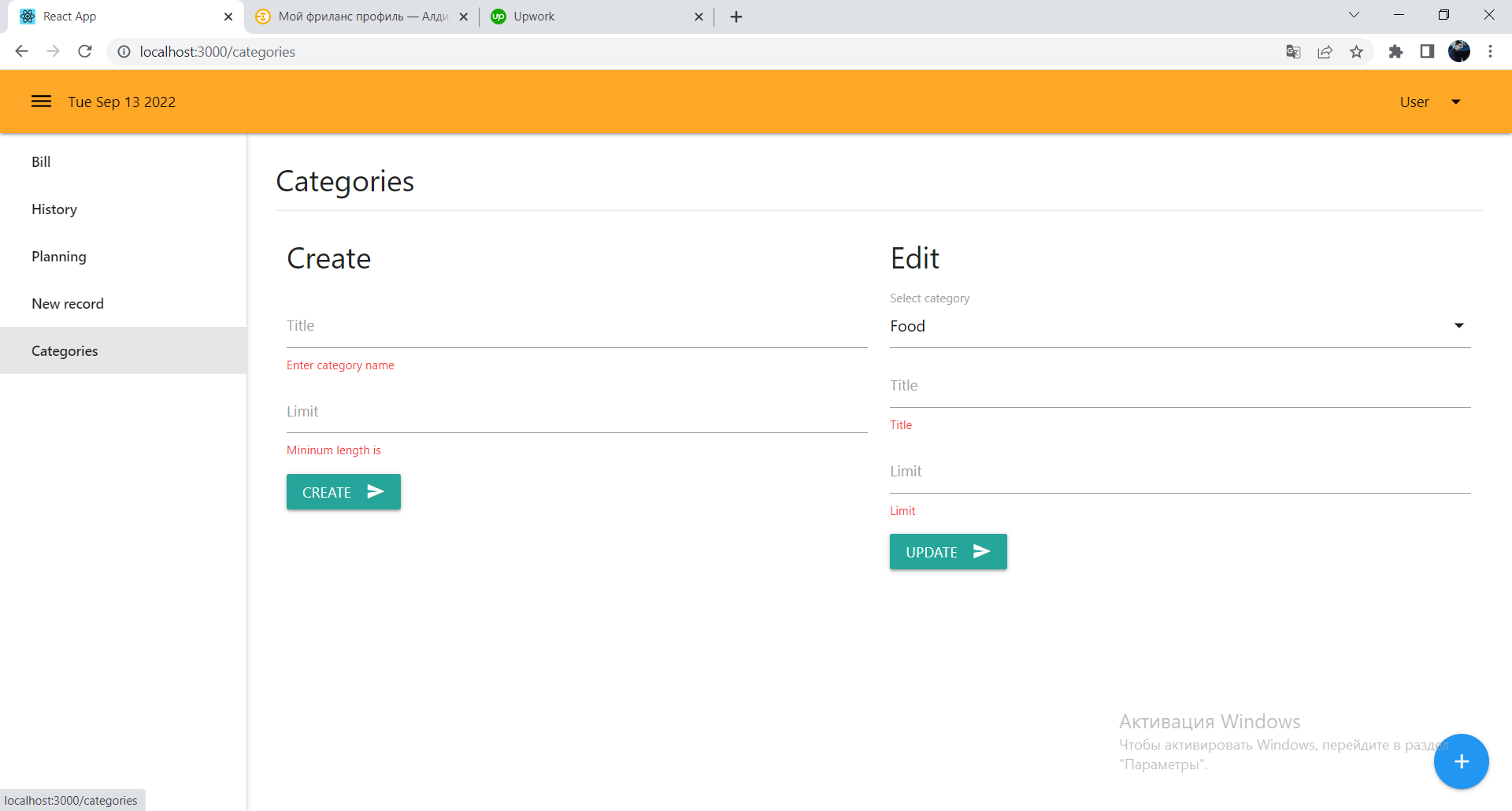The height and width of the screenshot is (811, 1512).
Task: Bookmark page with the star icon
Action: (x=1356, y=51)
